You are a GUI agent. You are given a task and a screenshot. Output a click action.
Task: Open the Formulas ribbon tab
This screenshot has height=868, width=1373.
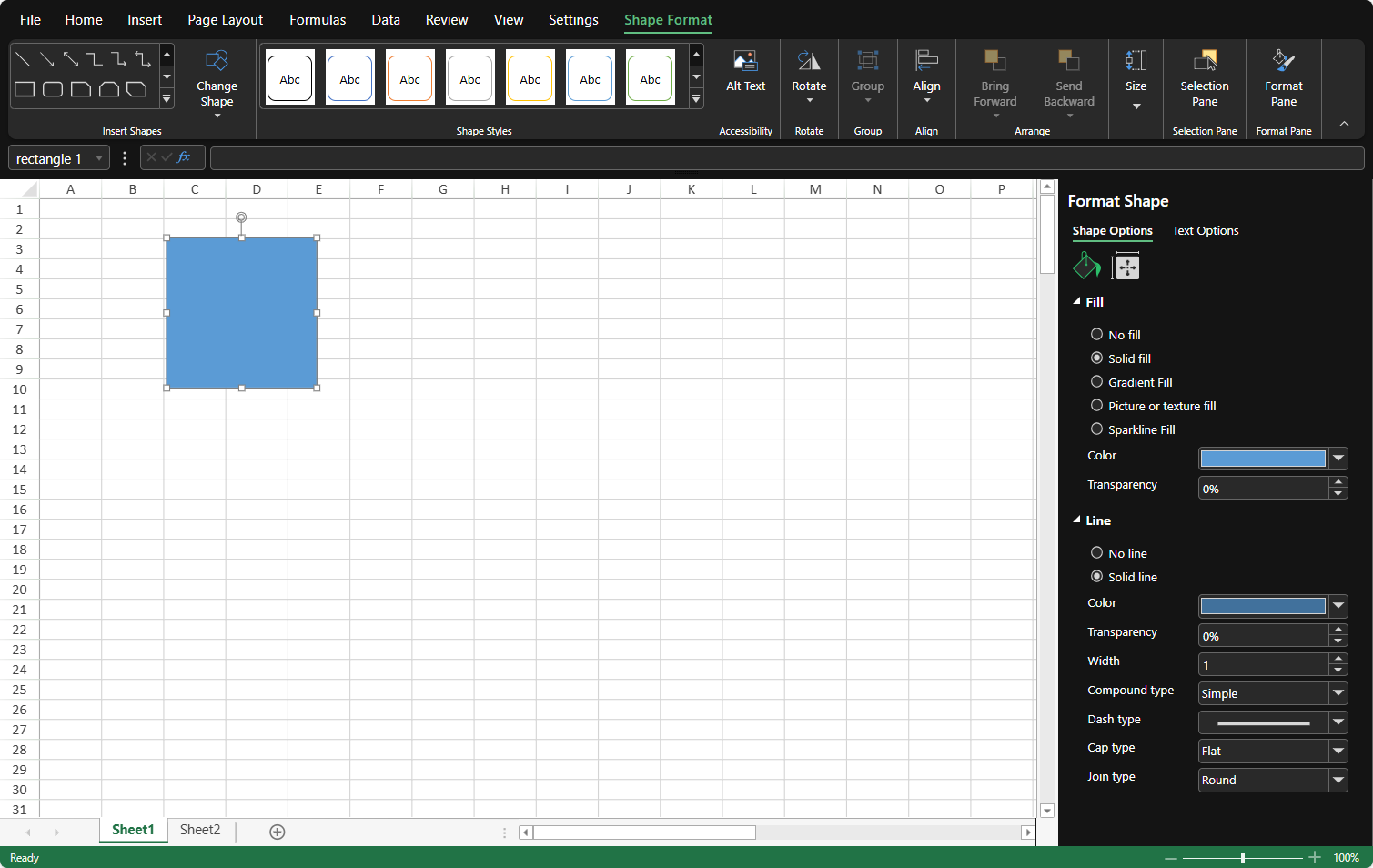tap(318, 20)
